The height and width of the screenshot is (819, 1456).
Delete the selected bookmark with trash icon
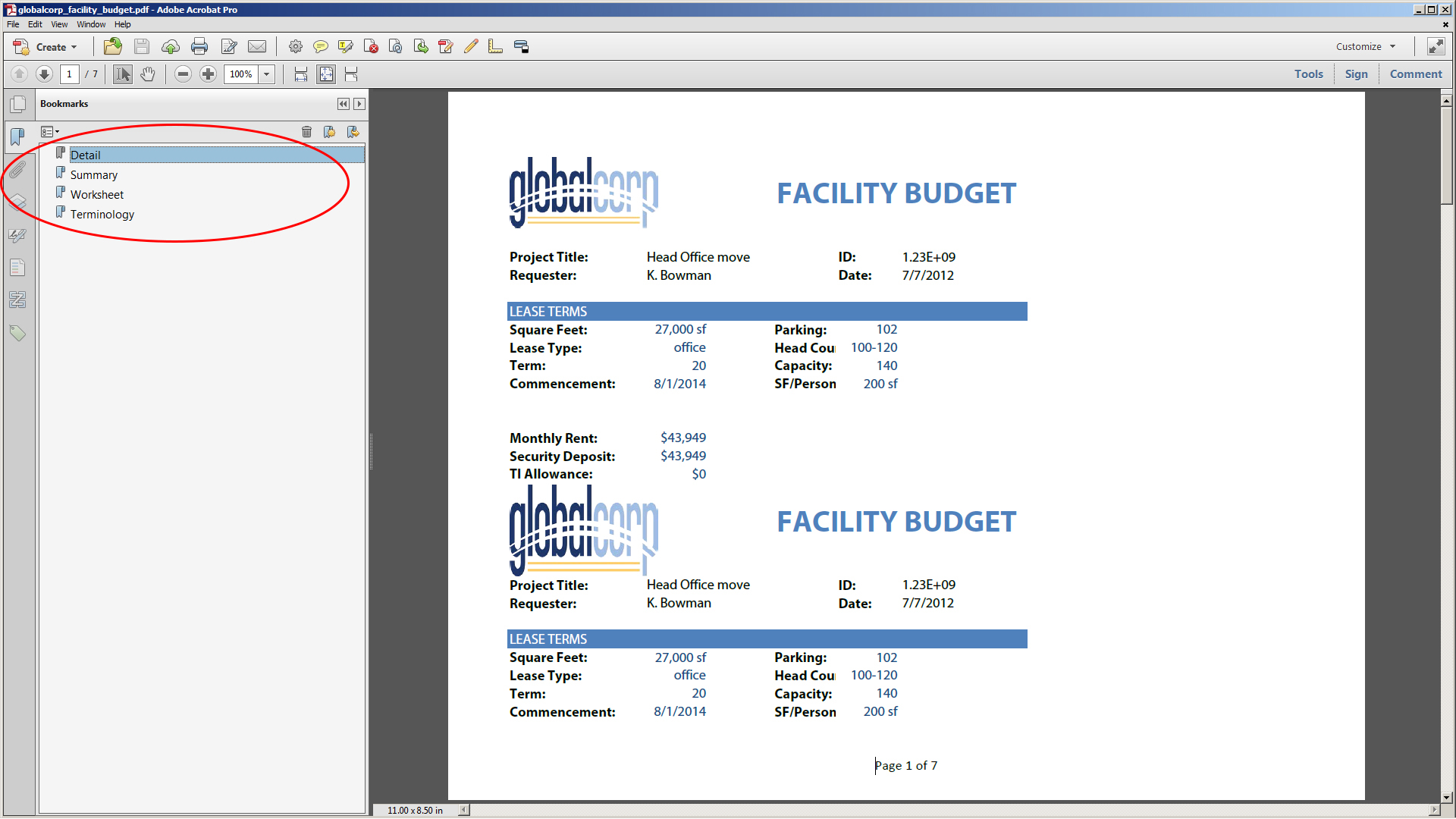coord(306,132)
